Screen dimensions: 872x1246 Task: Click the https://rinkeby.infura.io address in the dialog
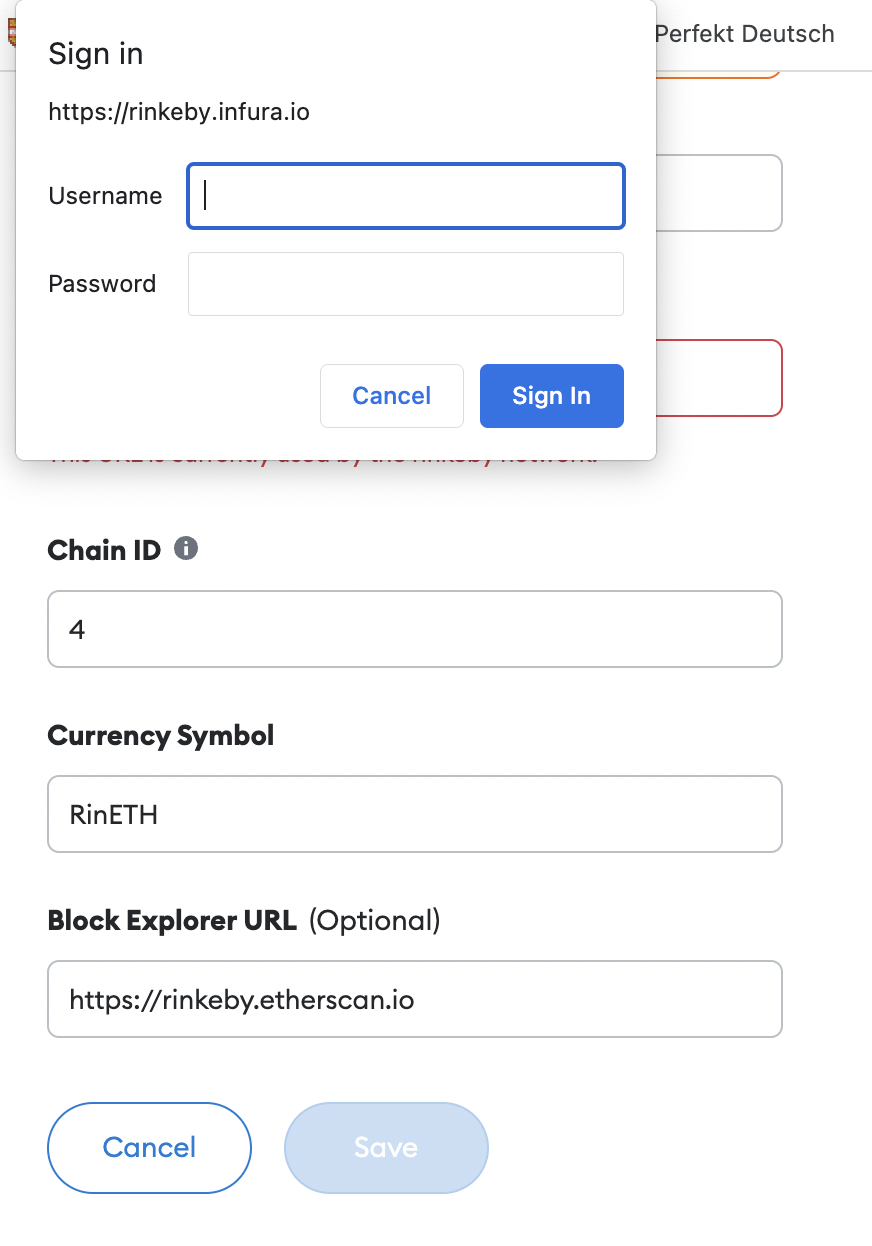pyautogui.click(x=179, y=112)
